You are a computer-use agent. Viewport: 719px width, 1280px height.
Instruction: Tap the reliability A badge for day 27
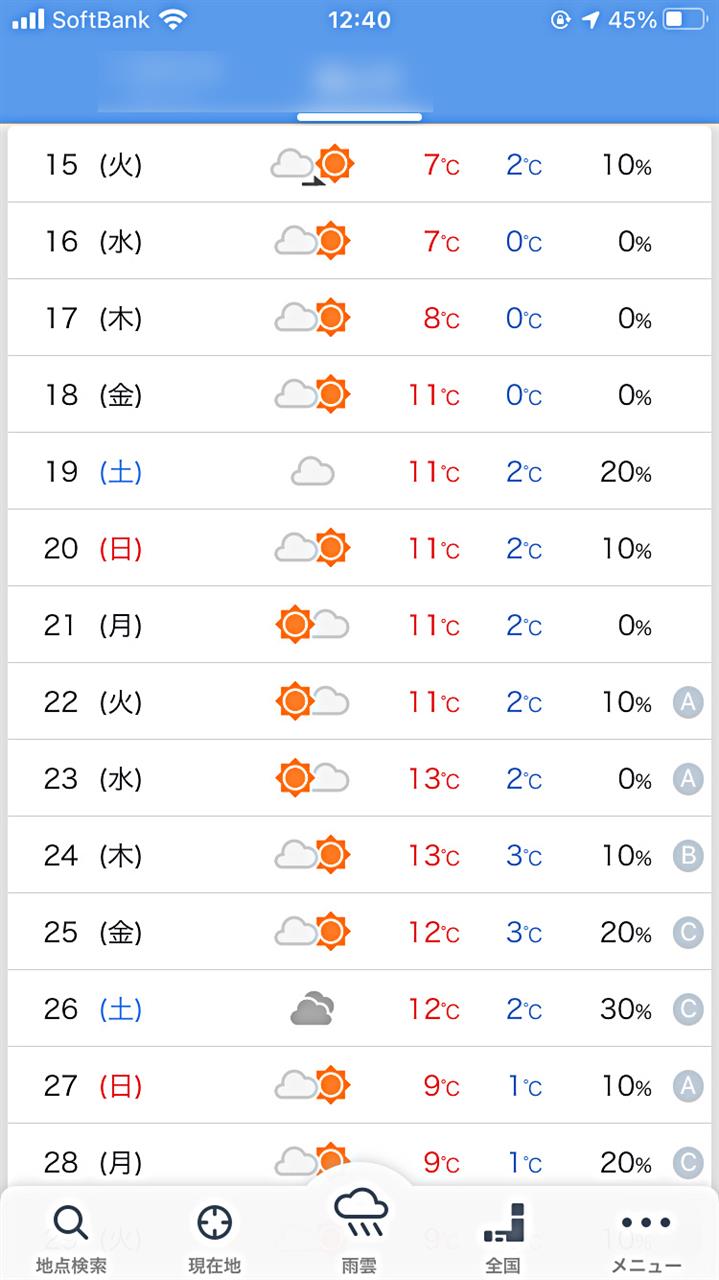687,1086
